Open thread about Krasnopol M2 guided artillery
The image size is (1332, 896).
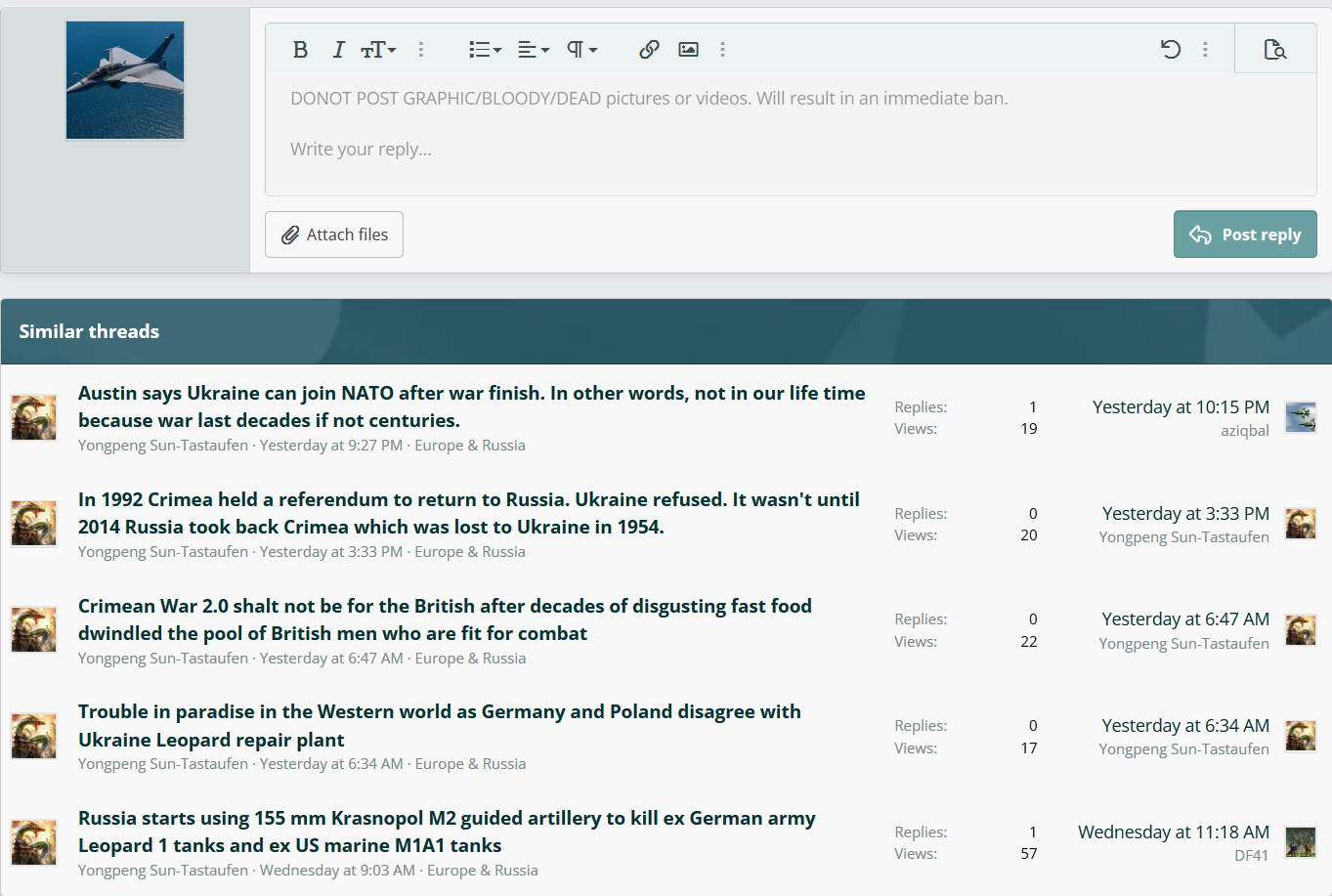click(447, 832)
